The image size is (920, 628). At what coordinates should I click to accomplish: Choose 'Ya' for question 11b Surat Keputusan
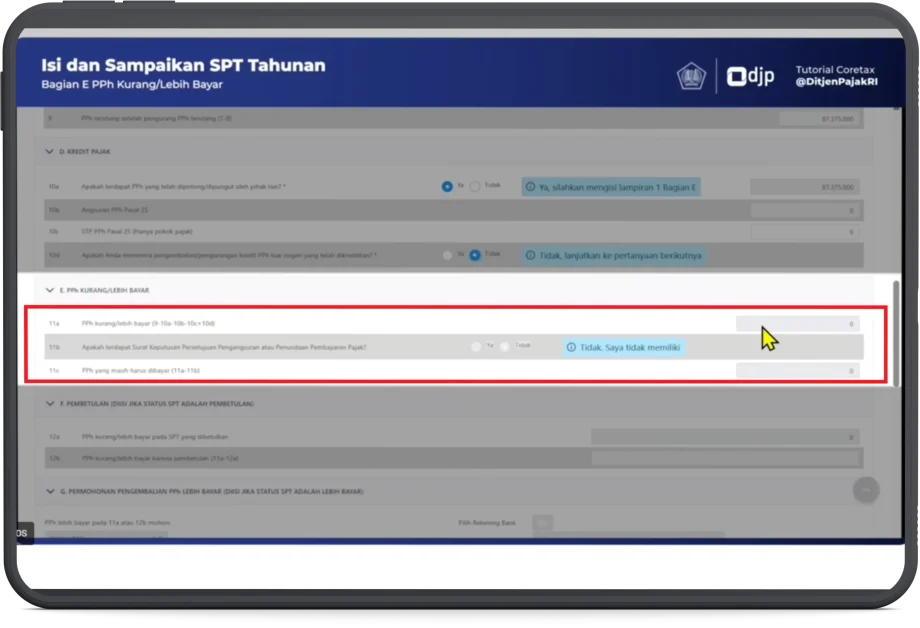coord(476,347)
